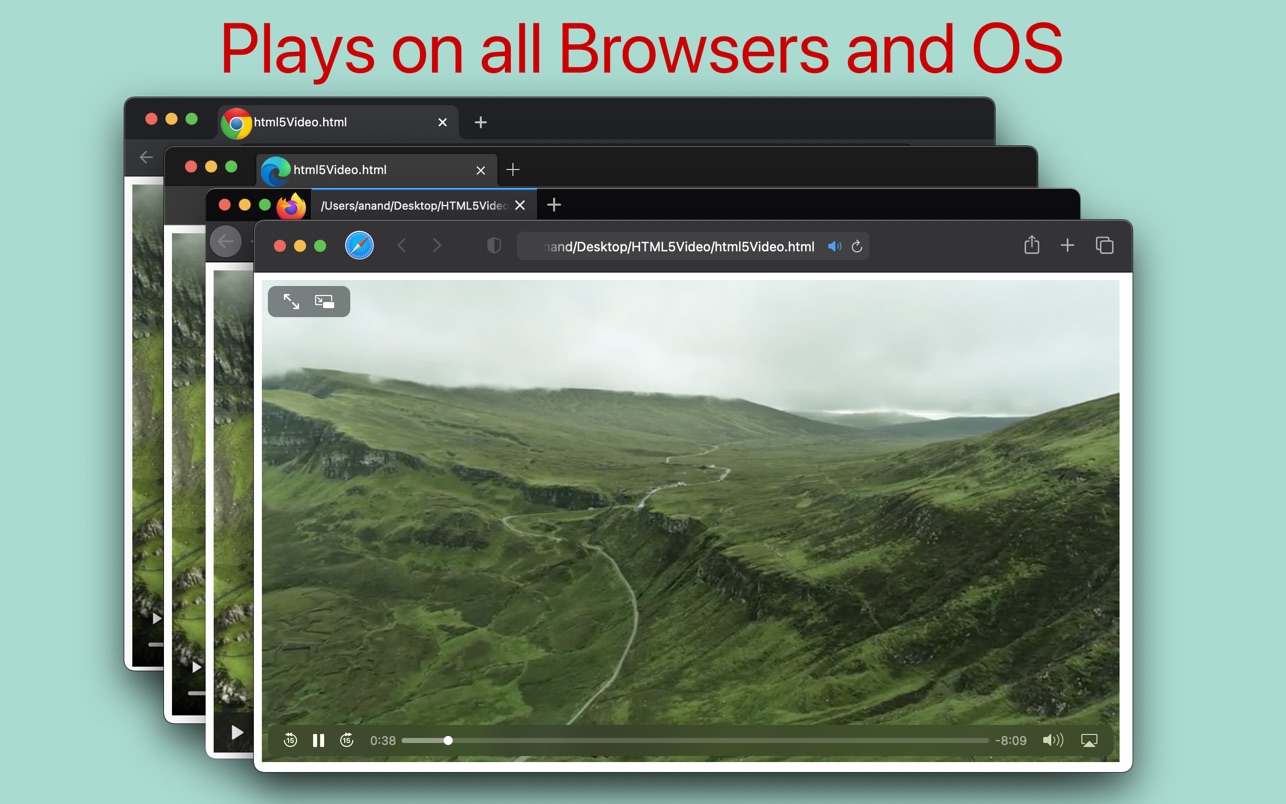
Task: Click the Safari compass icon
Action: point(360,246)
